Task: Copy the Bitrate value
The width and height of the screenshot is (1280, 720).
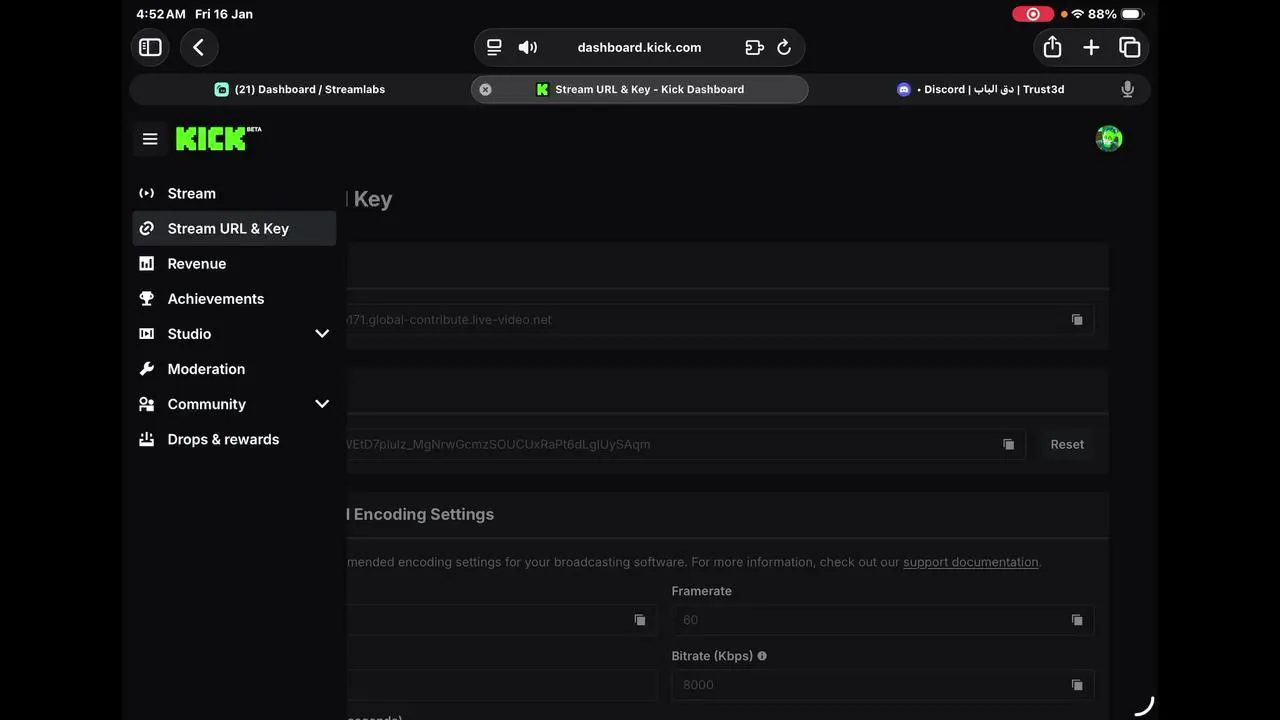Action: point(1077,685)
